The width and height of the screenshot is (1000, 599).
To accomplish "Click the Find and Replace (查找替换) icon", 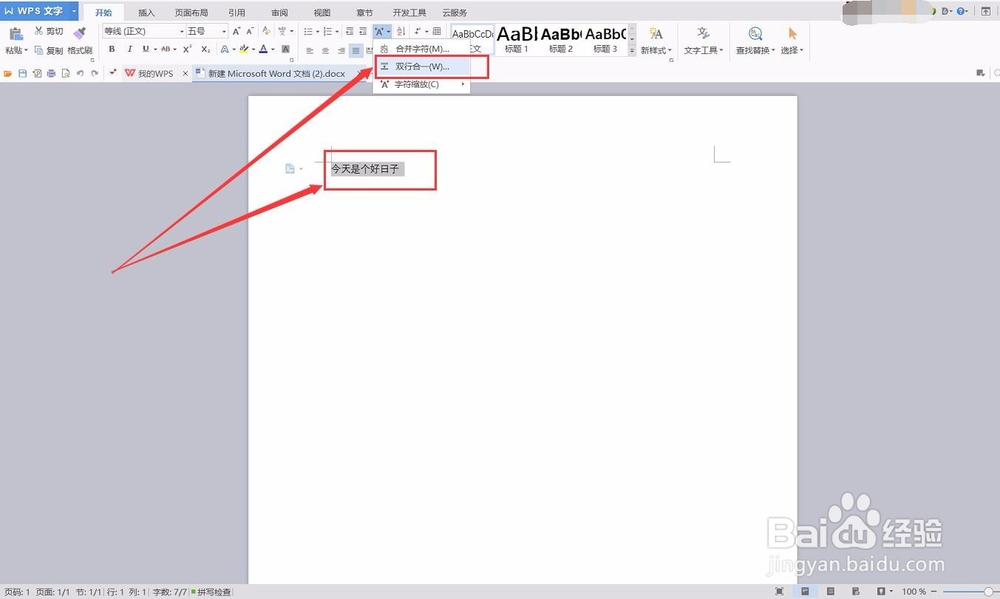I will [x=755, y=34].
